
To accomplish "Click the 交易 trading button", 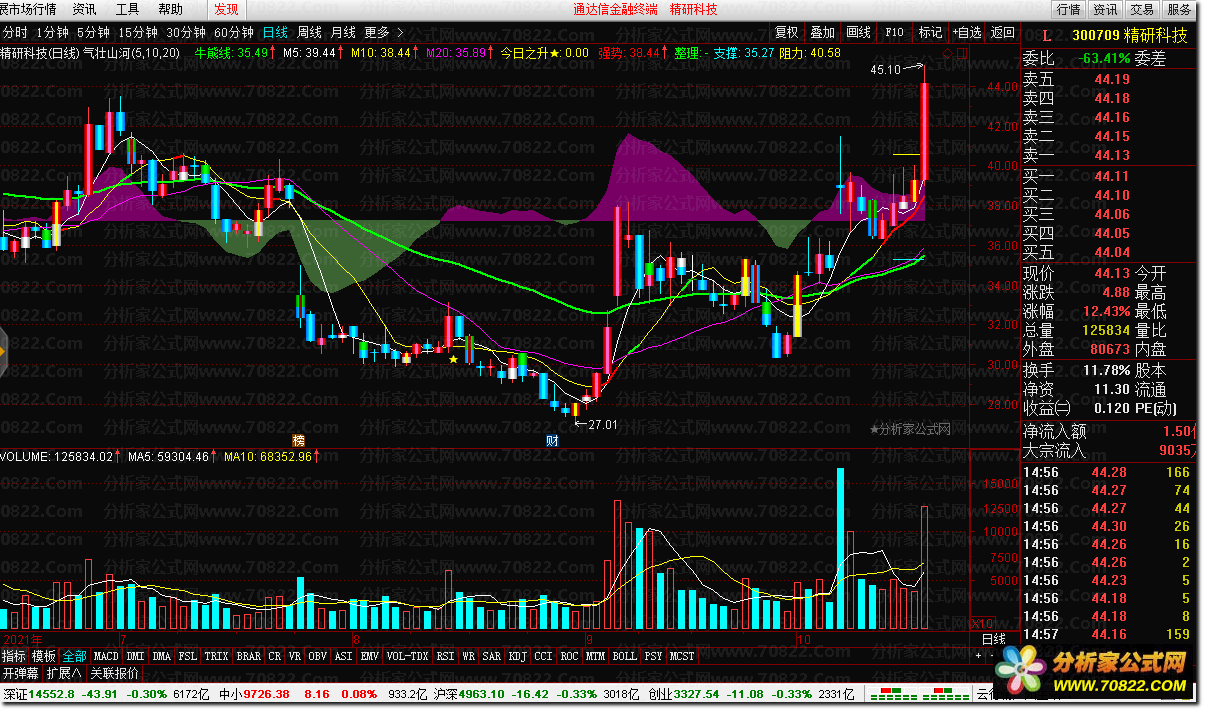I will point(1141,9).
